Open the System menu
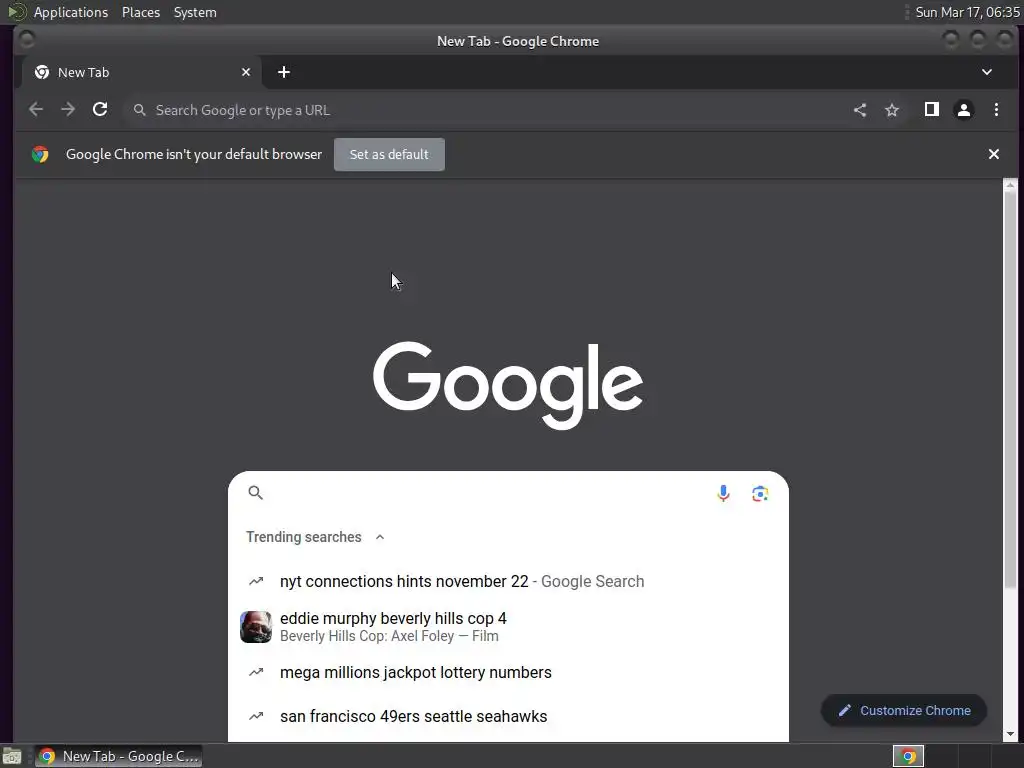This screenshot has width=1024, height=768. tap(195, 12)
